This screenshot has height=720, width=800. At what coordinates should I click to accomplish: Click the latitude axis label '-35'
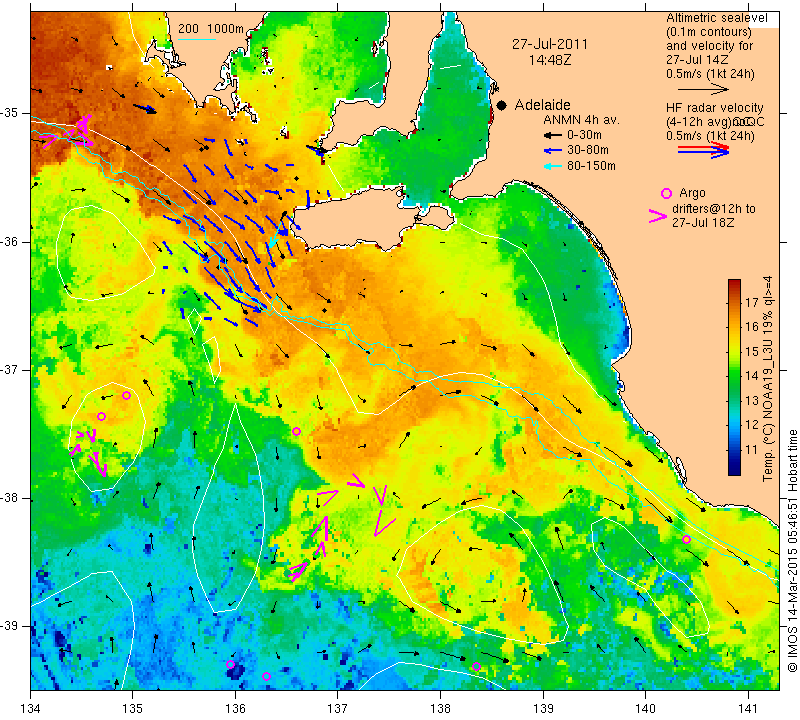coord(10,113)
